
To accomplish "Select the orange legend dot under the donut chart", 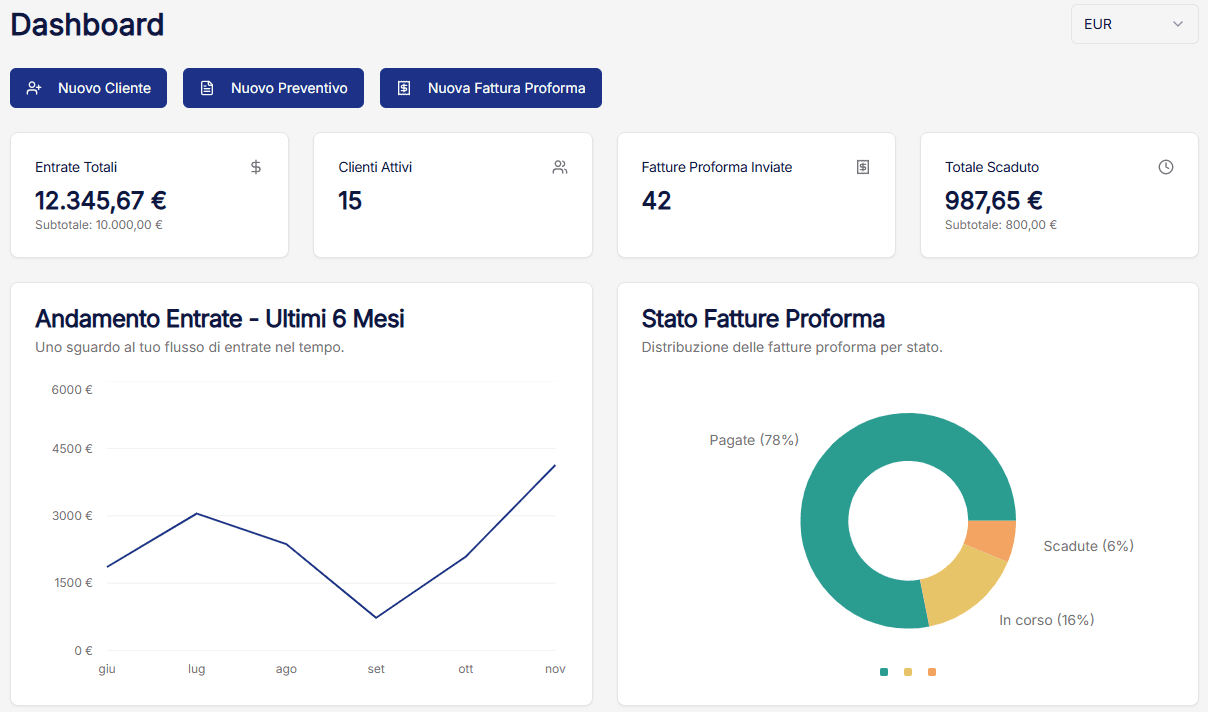I will pyautogui.click(x=932, y=672).
